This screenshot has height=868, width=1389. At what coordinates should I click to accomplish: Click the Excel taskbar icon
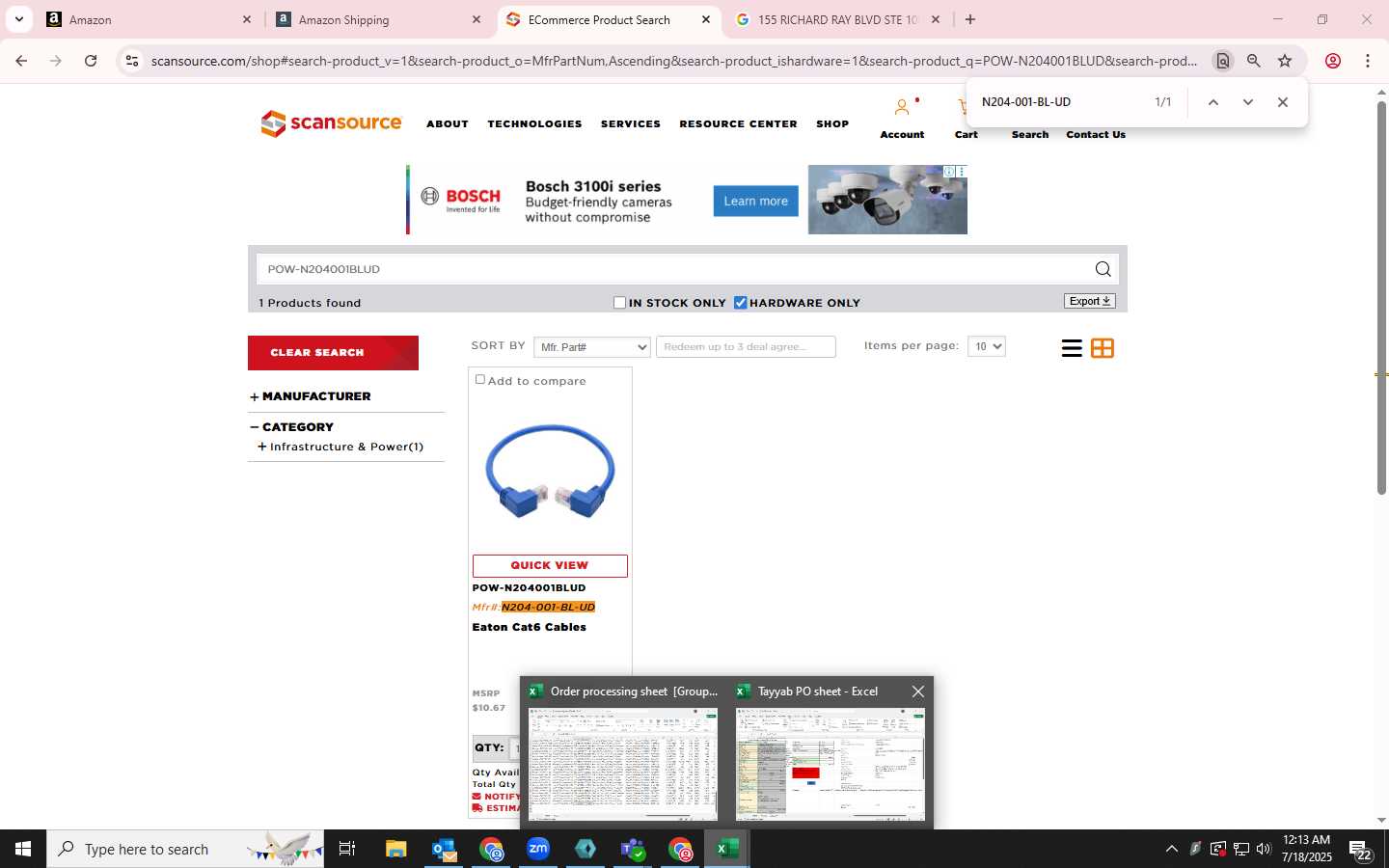727,849
